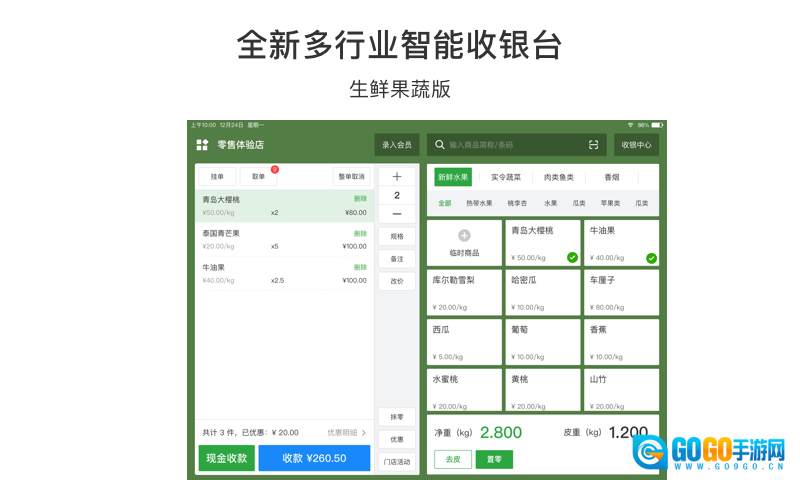Click the barcode scan icon in search bar
The height and width of the screenshot is (480, 800).
click(x=593, y=145)
